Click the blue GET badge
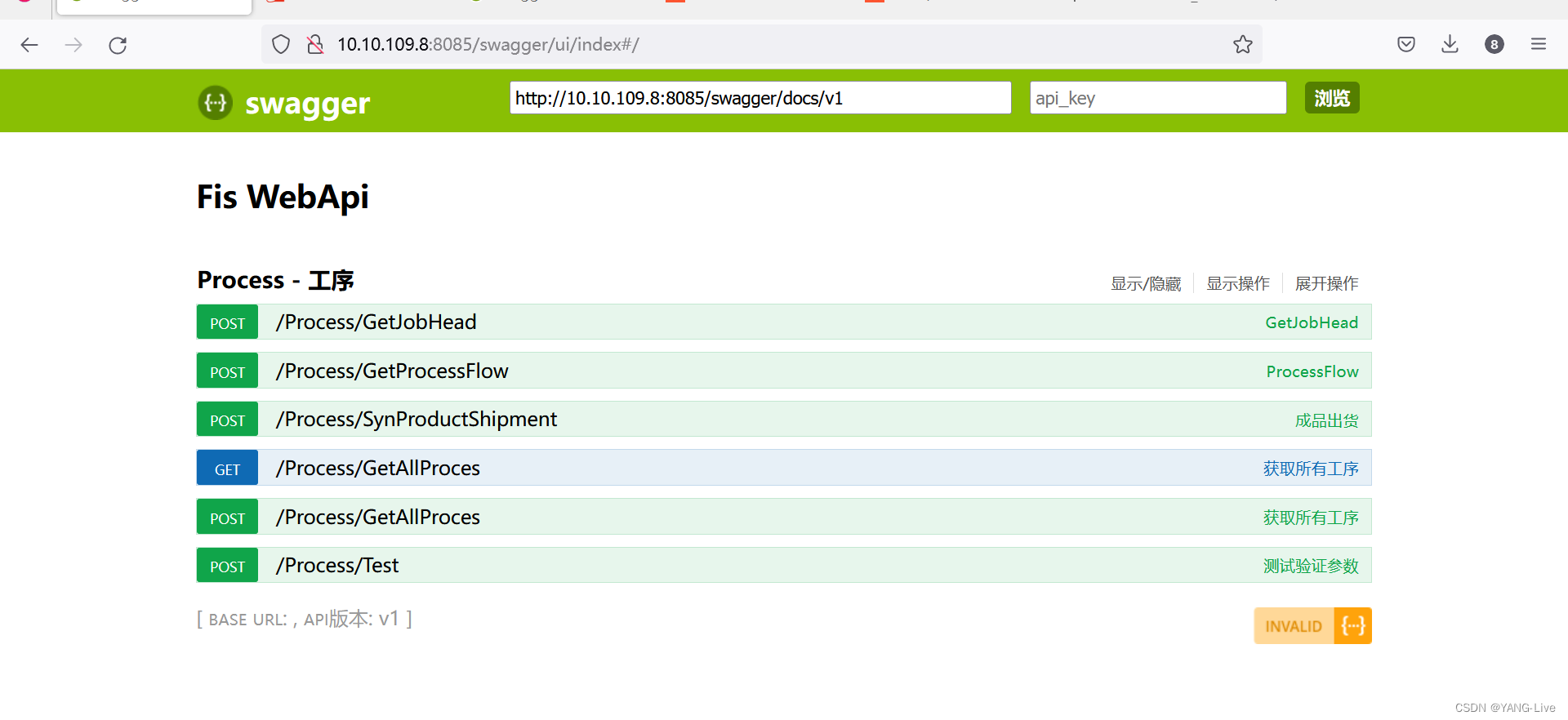1568x720 pixels. pyautogui.click(x=227, y=469)
